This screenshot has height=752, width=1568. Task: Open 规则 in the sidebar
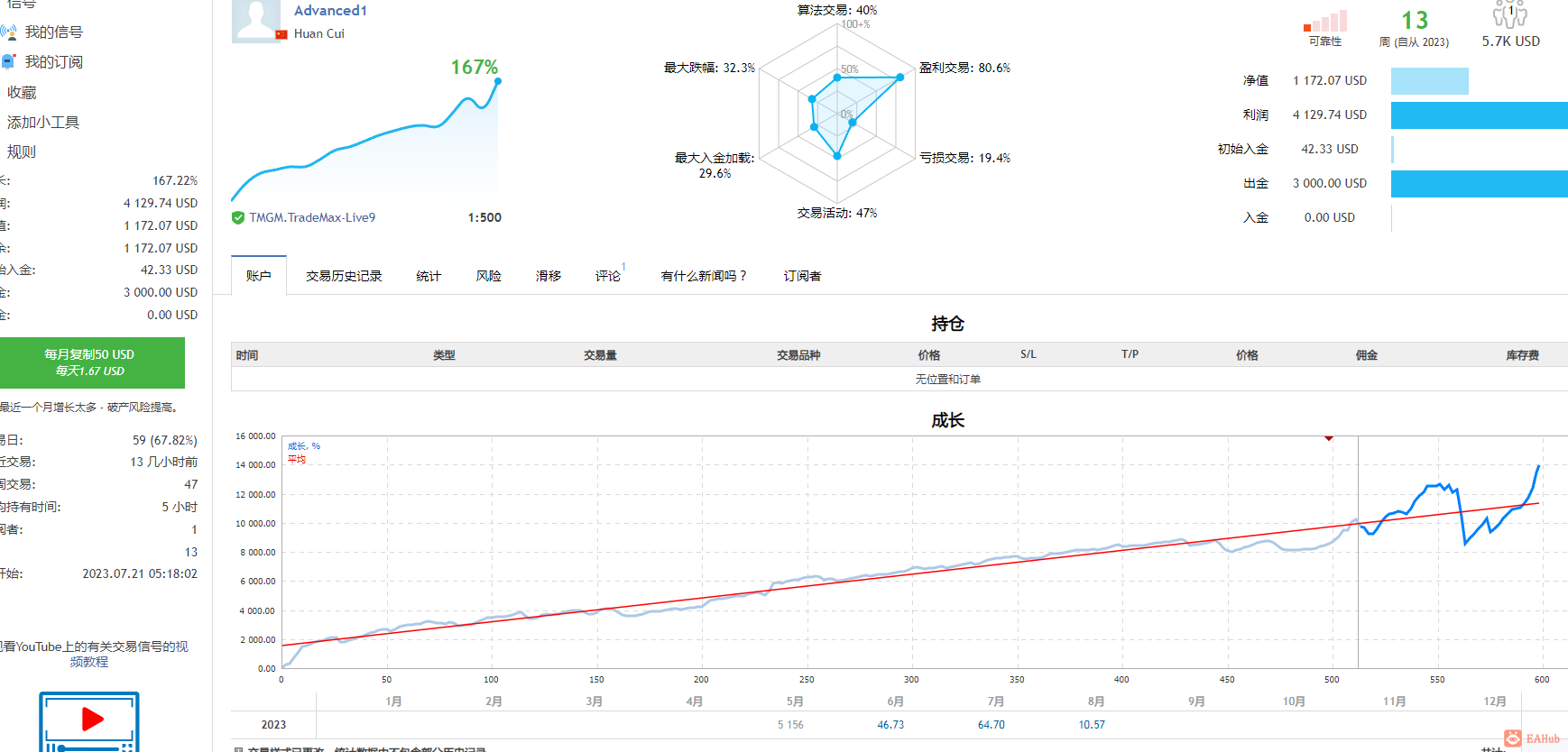[22, 152]
